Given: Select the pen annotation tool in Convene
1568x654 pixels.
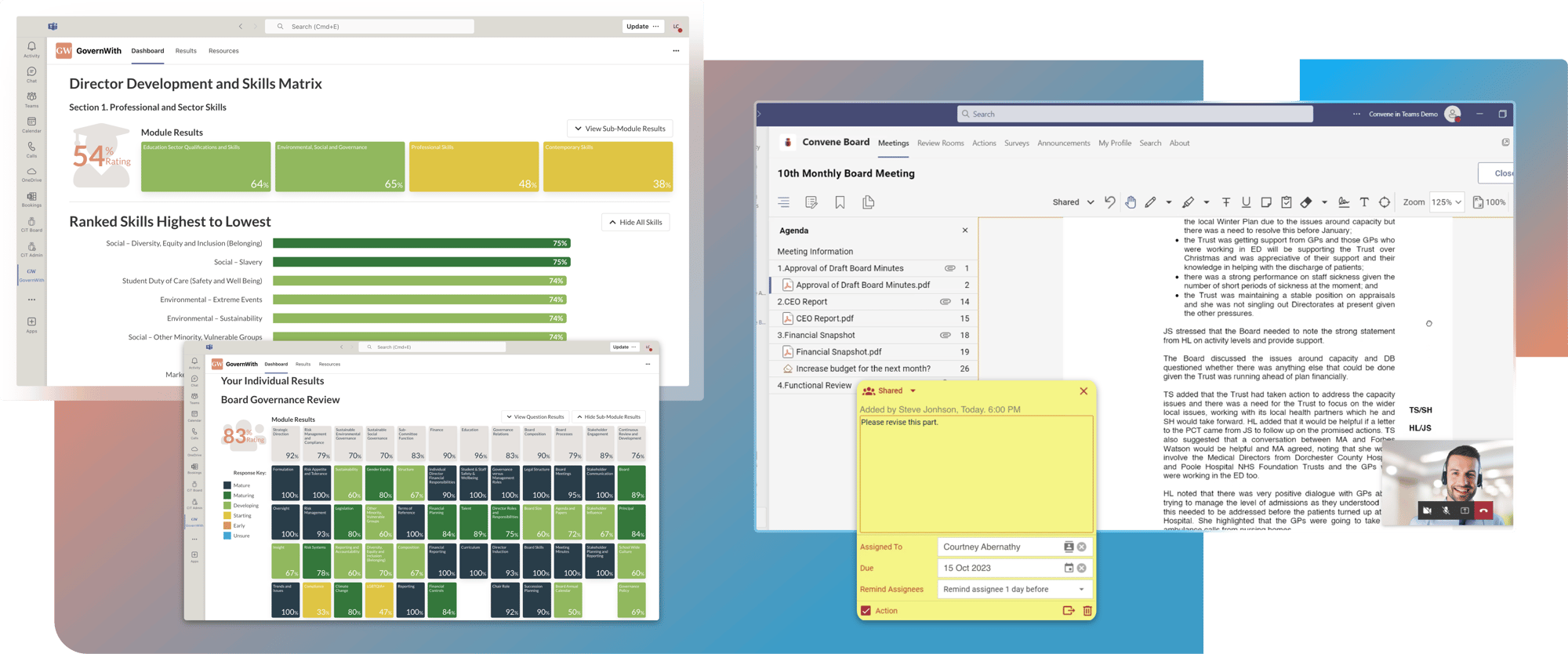Looking at the screenshot, I should (x=1150, y=202).
